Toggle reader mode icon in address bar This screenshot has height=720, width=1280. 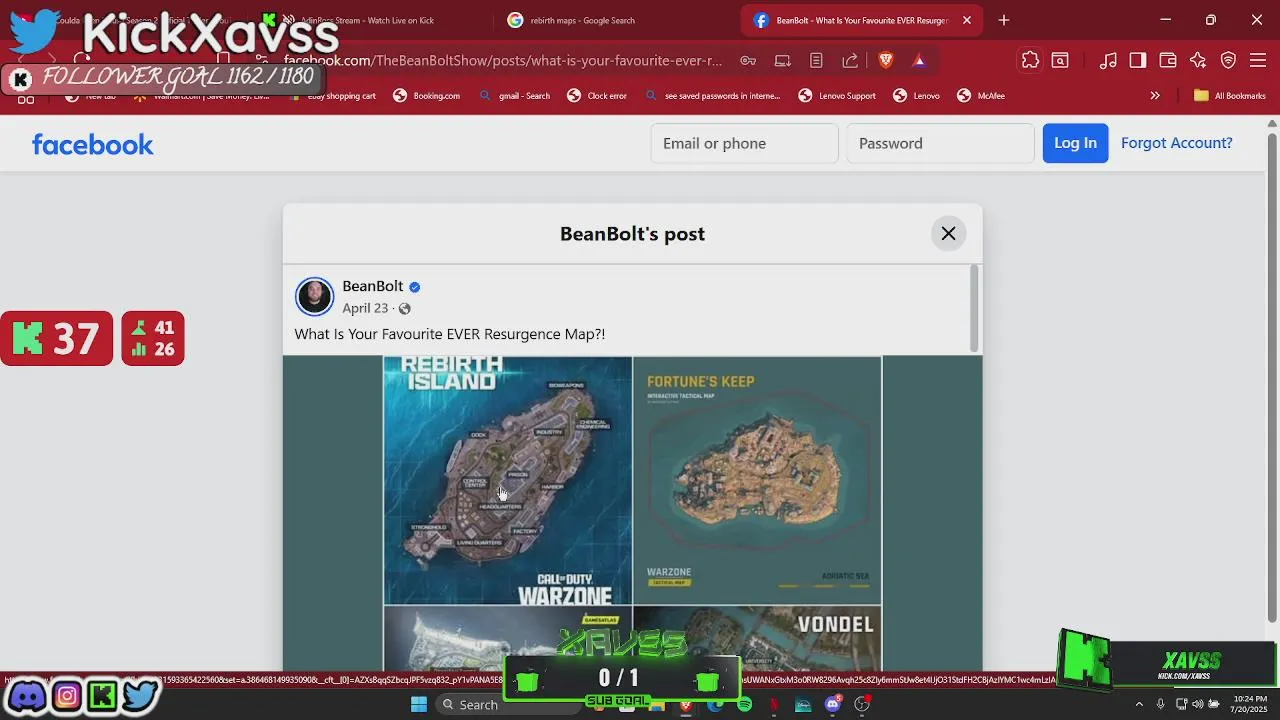pos(816,61)
